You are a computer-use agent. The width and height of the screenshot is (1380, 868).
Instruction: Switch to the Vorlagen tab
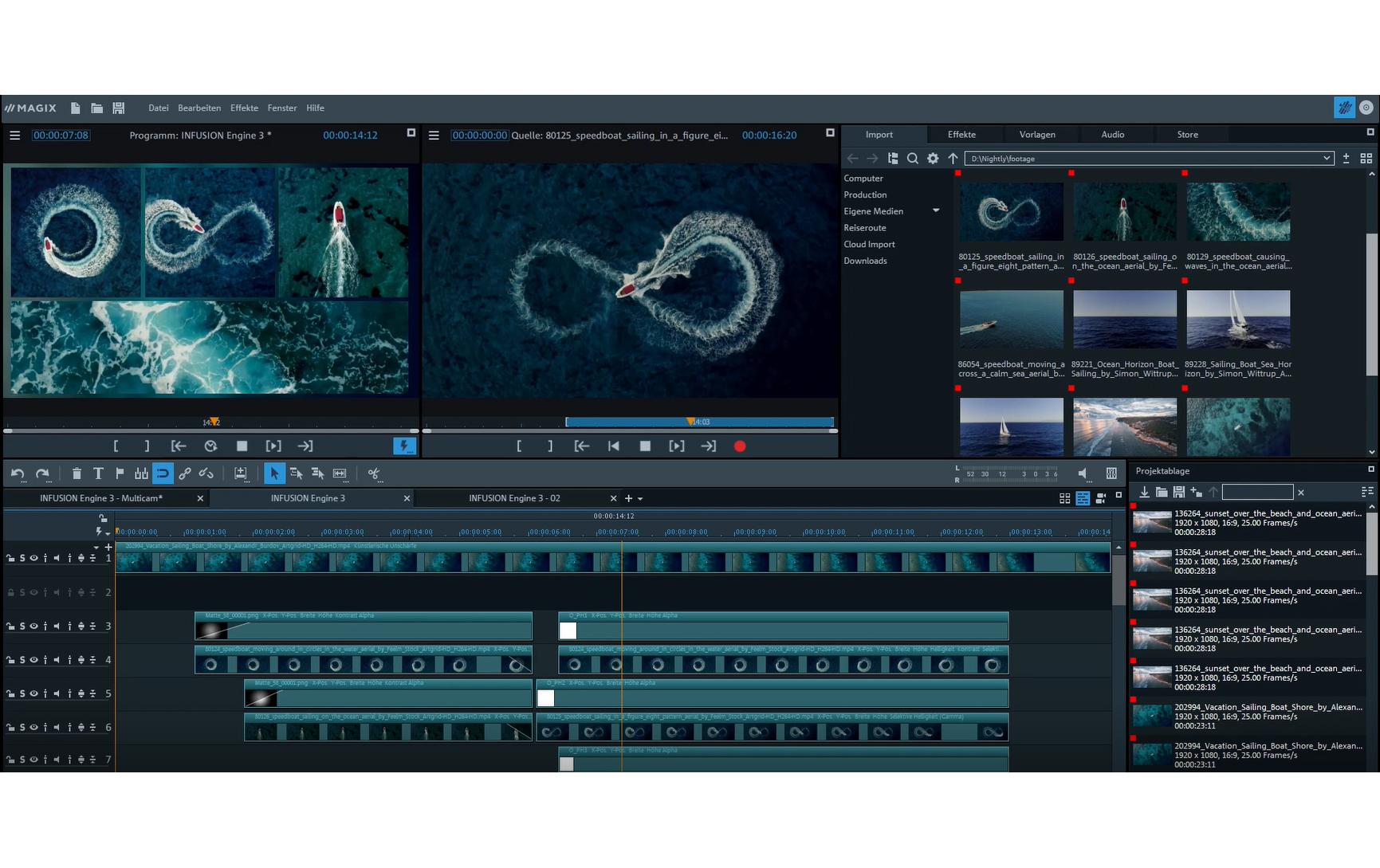(x=1036, y=135)
